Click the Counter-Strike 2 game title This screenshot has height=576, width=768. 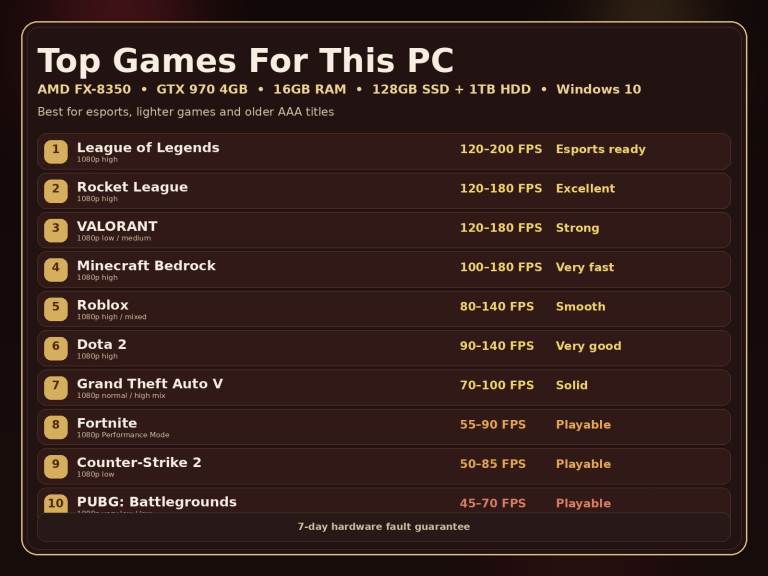(x=139, y=463)
